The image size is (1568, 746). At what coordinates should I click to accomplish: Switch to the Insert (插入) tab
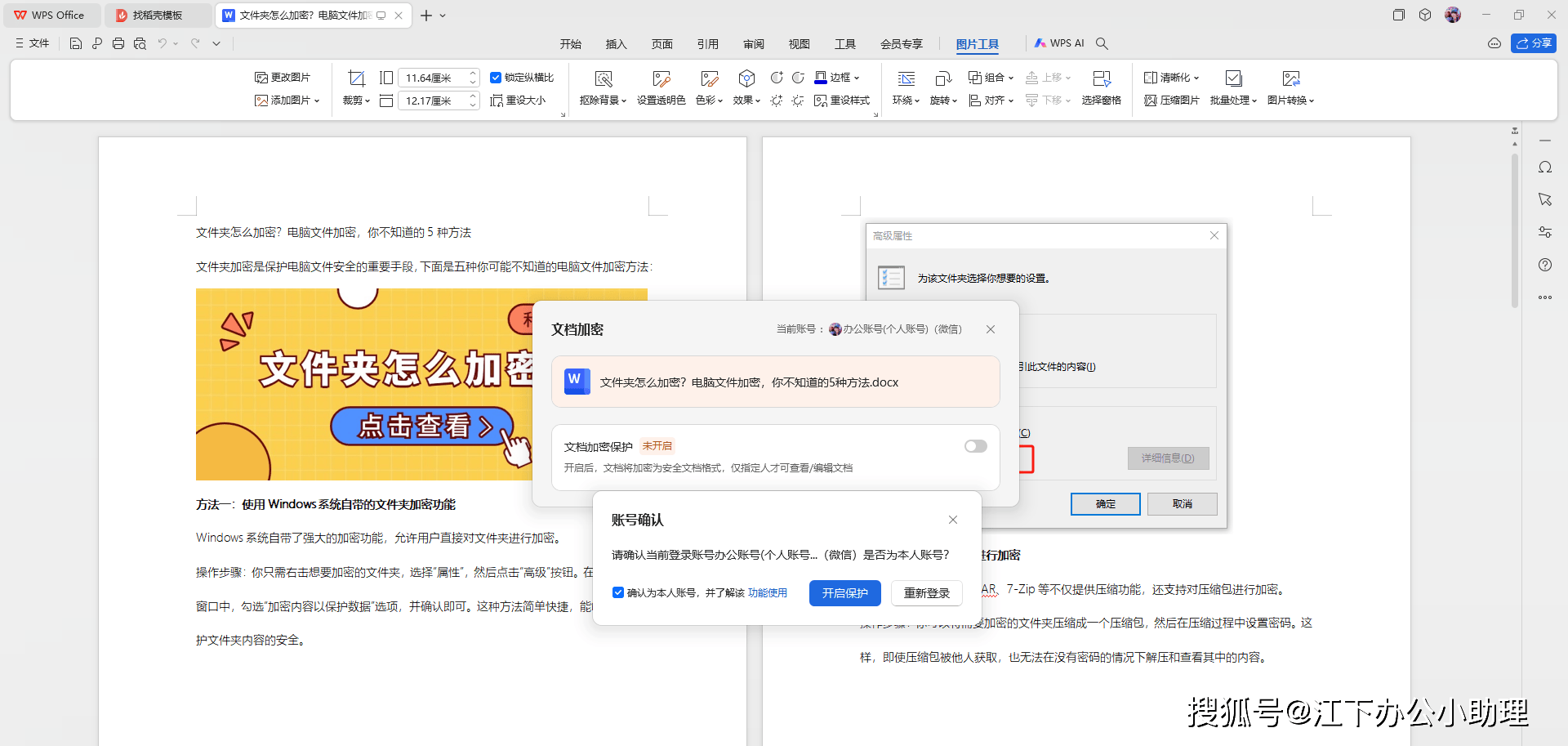[616, 44]
